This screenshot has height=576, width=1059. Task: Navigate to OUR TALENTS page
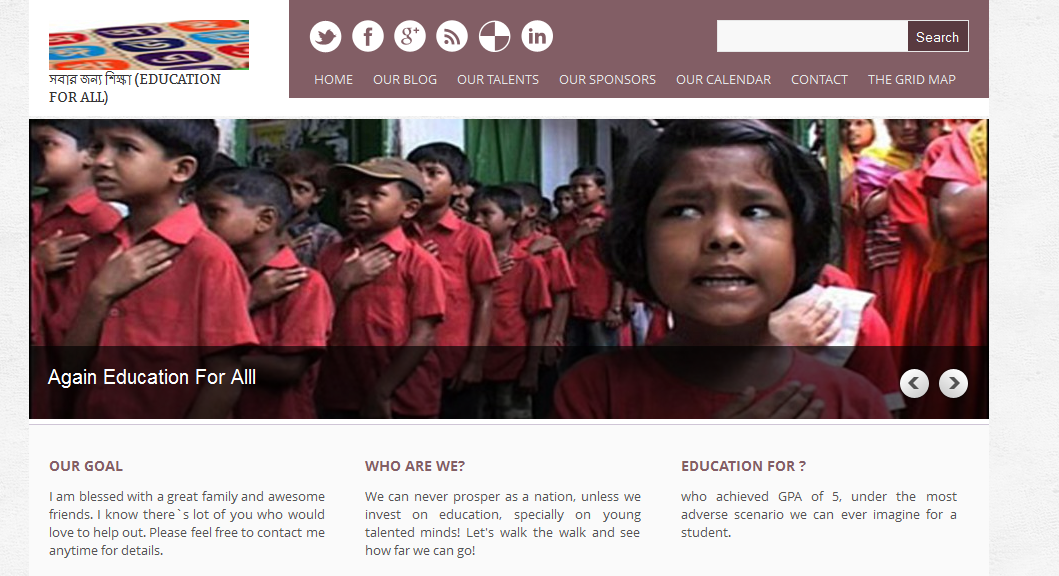click(498, 80)
